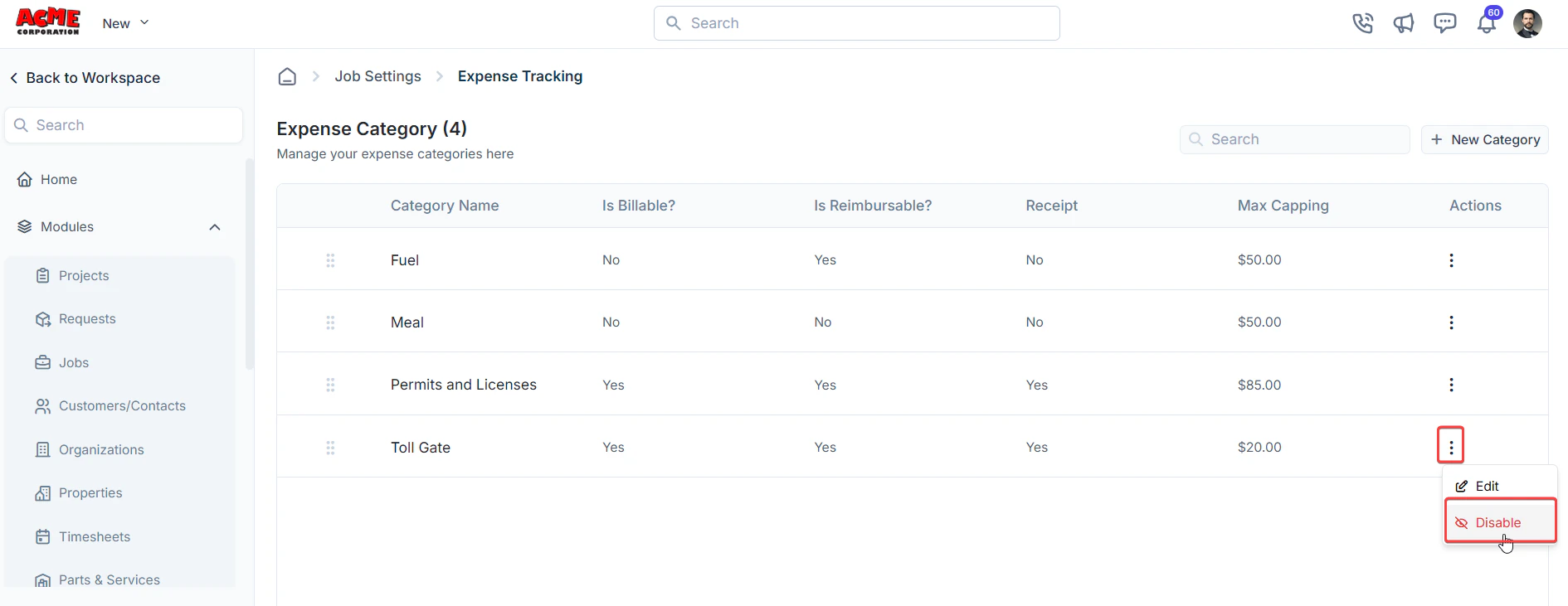The image size is (1568, 606).
Task: Open actions menu for Permits and Licenses
Action: click(x=1451, y=385)
